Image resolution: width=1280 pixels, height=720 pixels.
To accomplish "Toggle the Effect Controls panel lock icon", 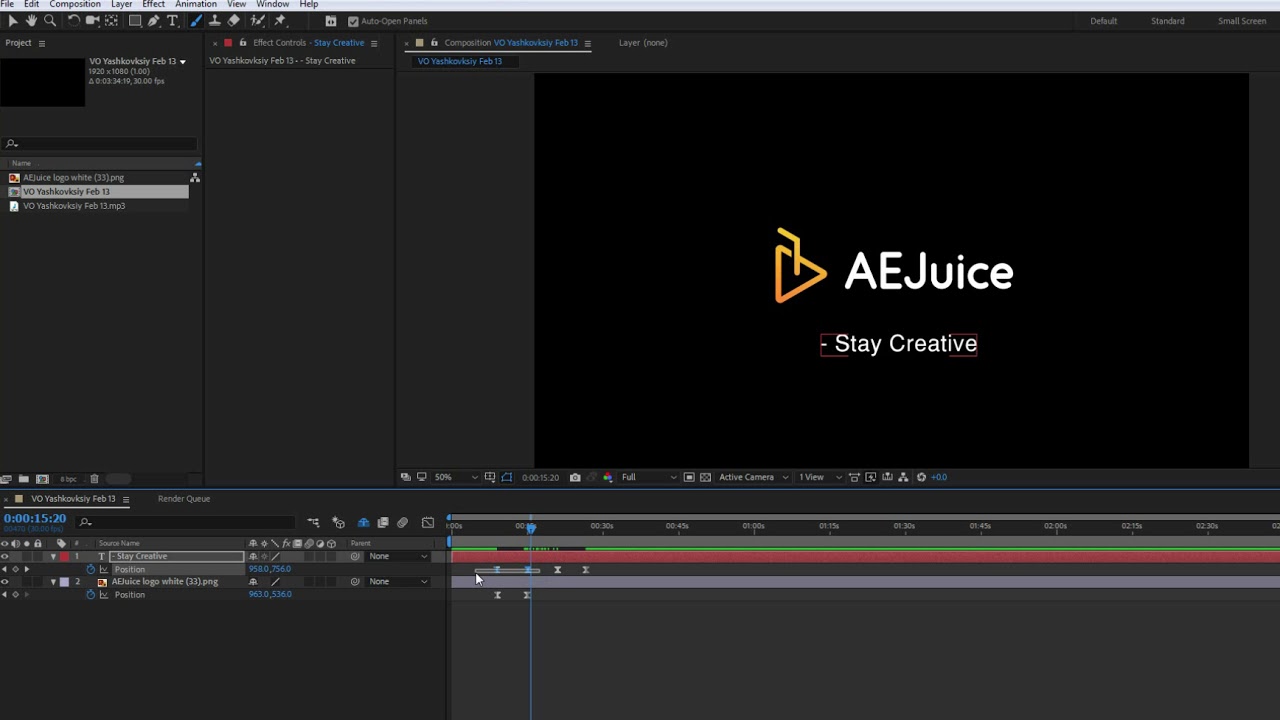I will [x=243, y=43].
